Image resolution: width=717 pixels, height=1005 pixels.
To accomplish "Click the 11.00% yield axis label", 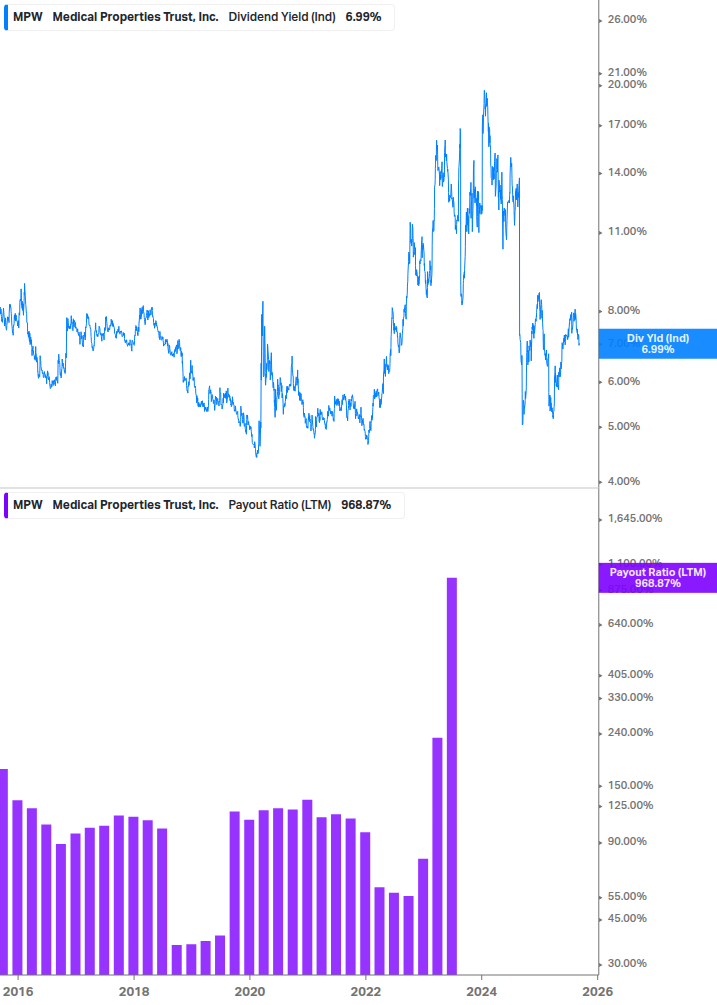I will click(627, 231).
